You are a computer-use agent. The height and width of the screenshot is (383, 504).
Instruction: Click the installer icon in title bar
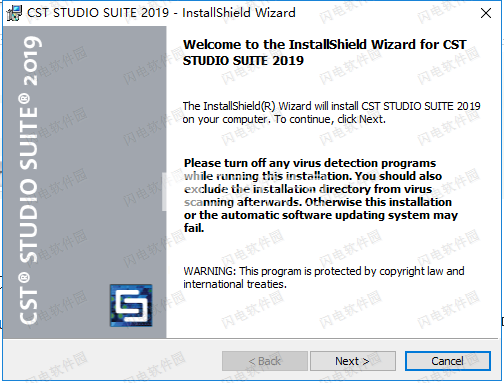pyautogui.click(x=14, y=13)
